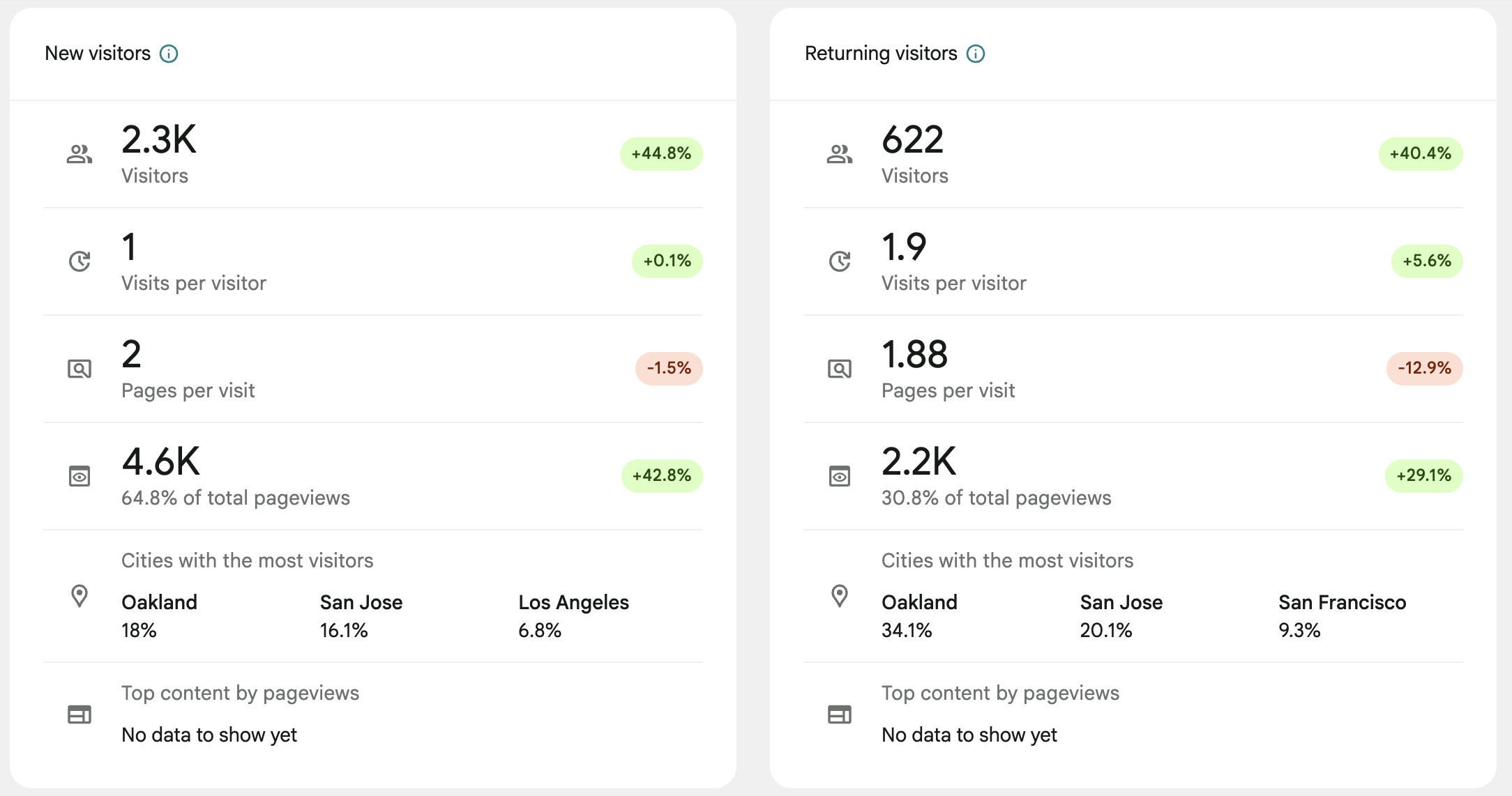Viewport: 1512px width, 796px height.
Task: Click the 2.3K new visitors count
Action: click(x=159, y=139)
